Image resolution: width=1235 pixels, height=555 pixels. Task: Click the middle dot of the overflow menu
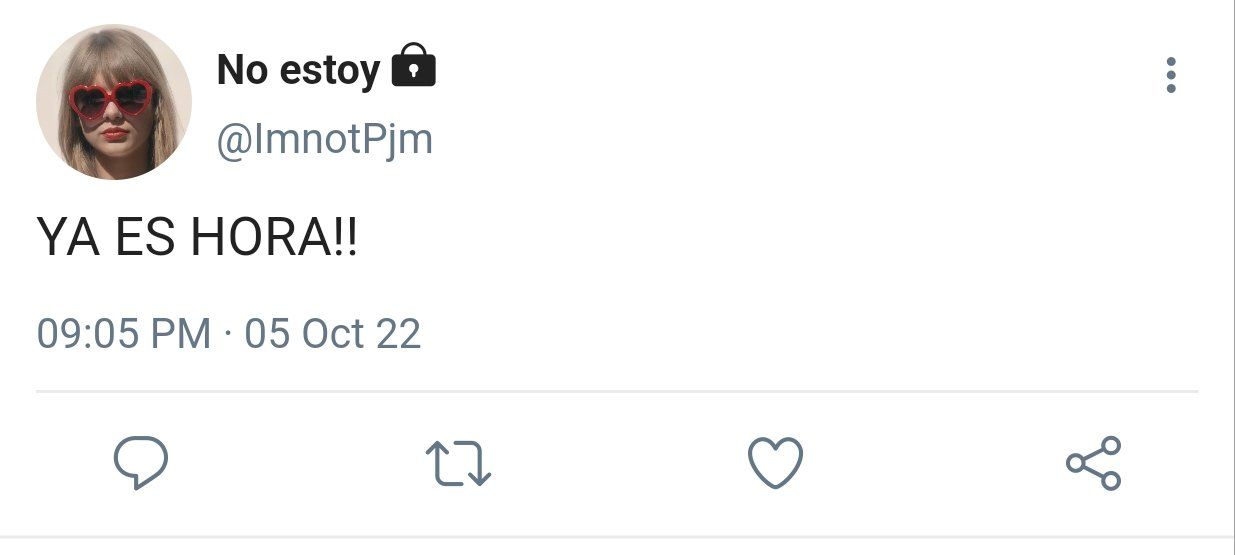click(x=1171, y=75)
